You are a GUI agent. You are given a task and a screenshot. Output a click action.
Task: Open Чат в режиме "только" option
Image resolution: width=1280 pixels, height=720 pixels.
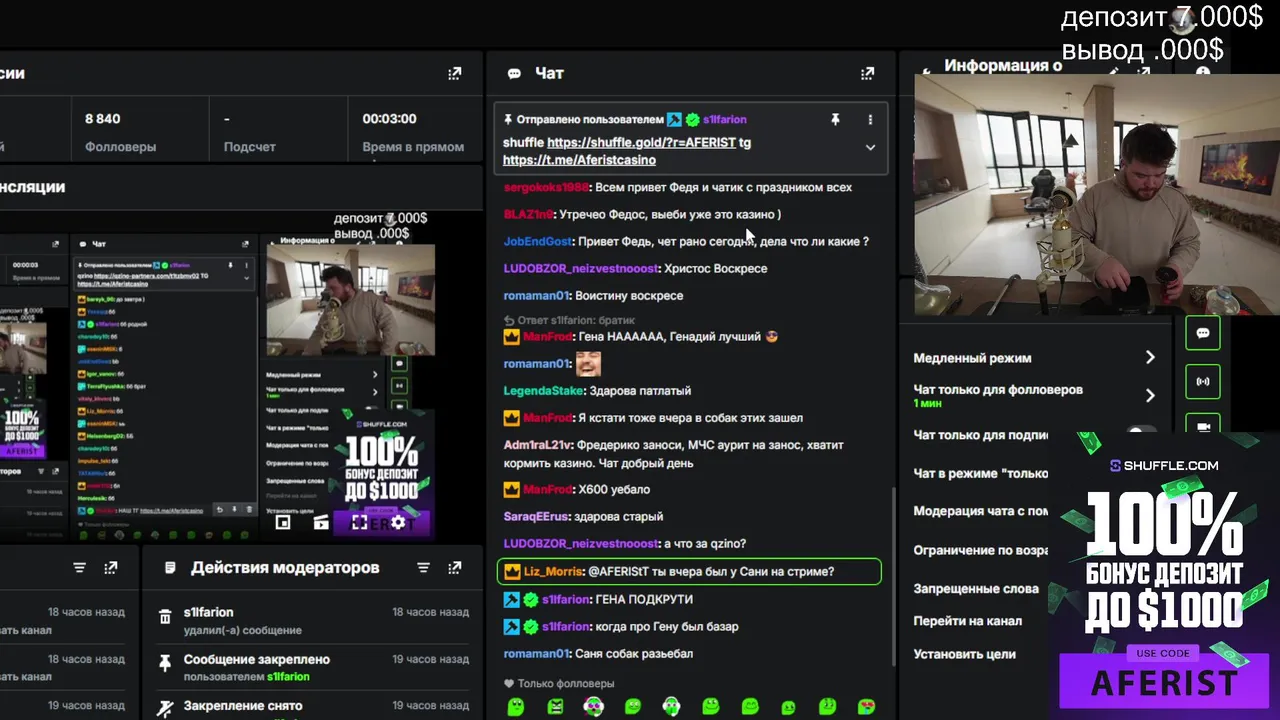[980, 473]
